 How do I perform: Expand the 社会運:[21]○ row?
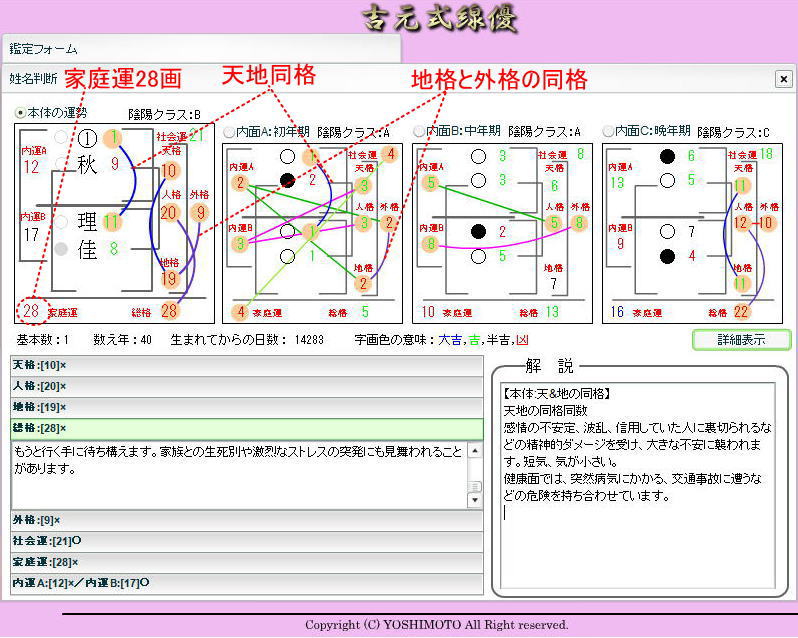247,541
